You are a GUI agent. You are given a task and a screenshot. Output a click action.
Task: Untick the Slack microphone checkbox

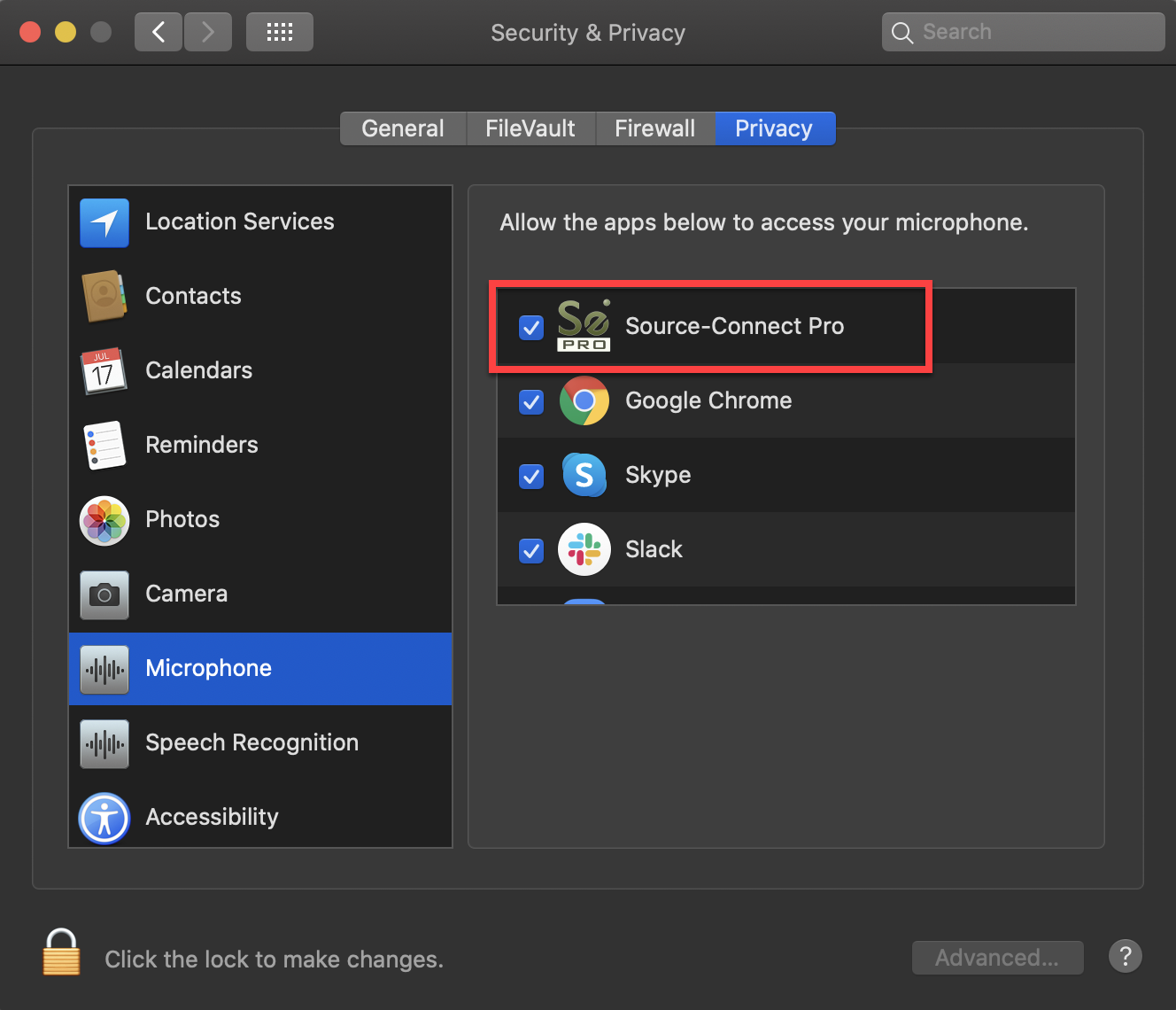531,551
